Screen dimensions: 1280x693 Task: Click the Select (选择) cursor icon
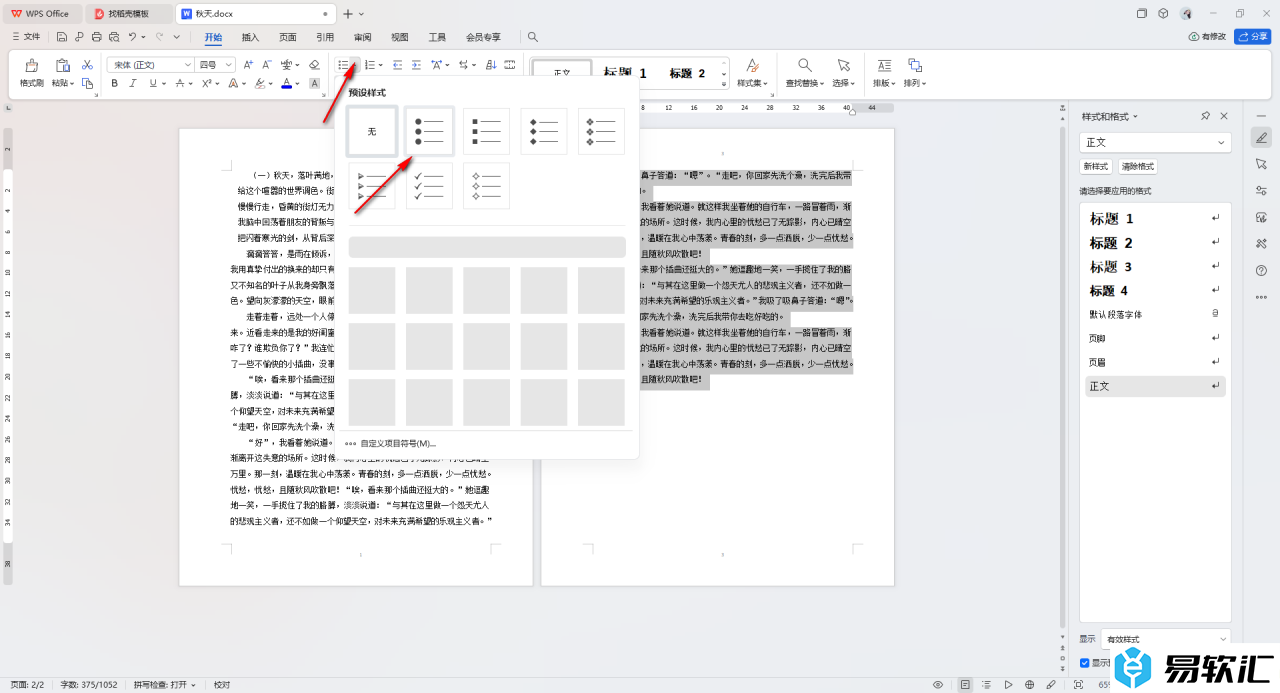[x=844, y=65]
